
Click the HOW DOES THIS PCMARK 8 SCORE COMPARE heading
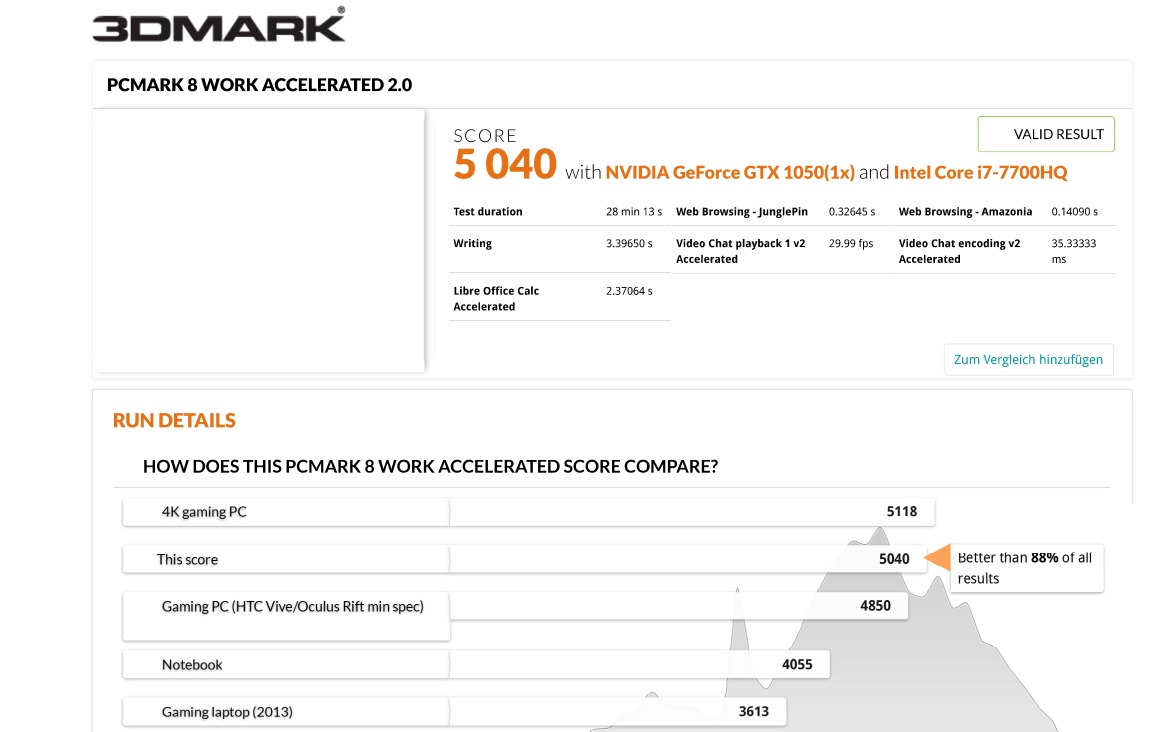[x=431, y=466]
